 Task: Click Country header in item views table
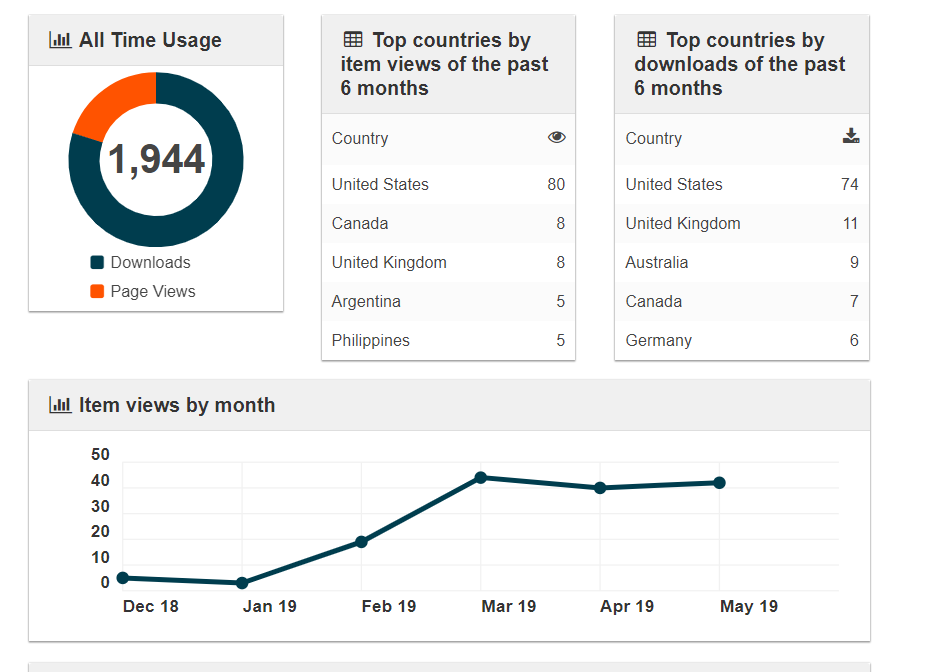[360, 138]
